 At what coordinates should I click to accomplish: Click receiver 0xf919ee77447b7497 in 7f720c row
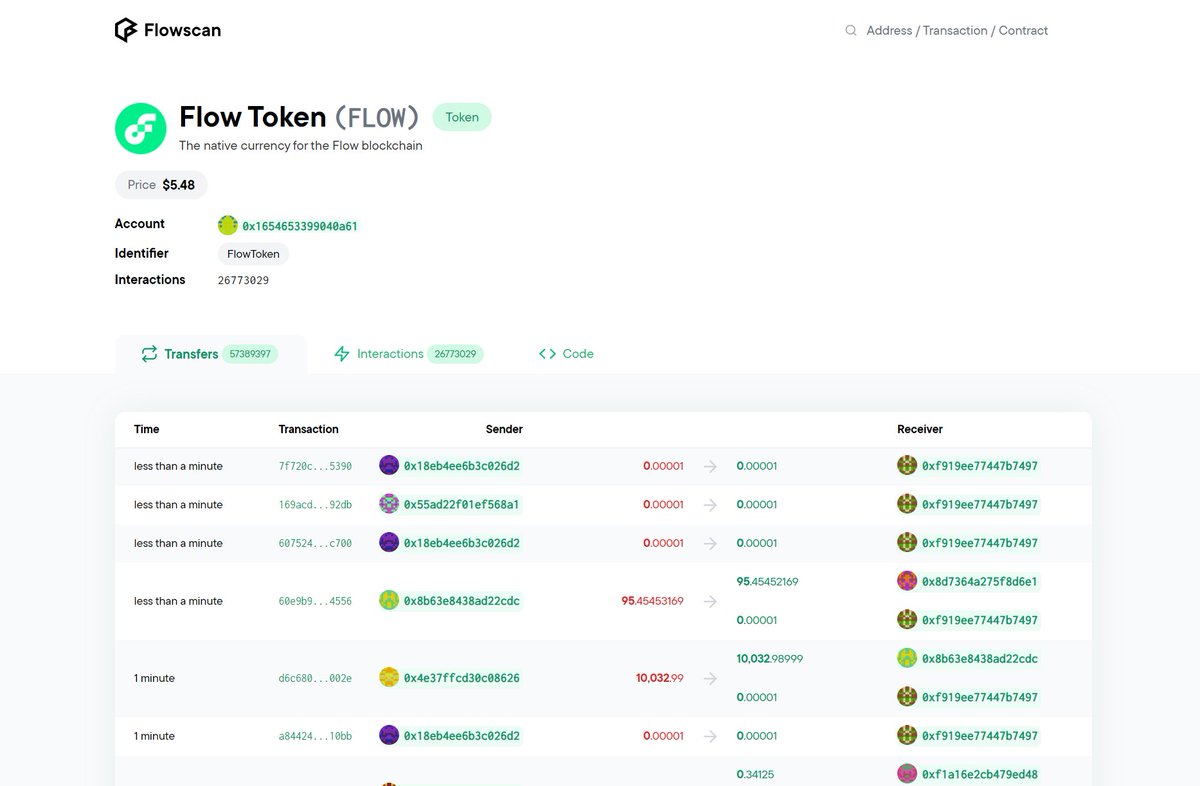[980, 466]
